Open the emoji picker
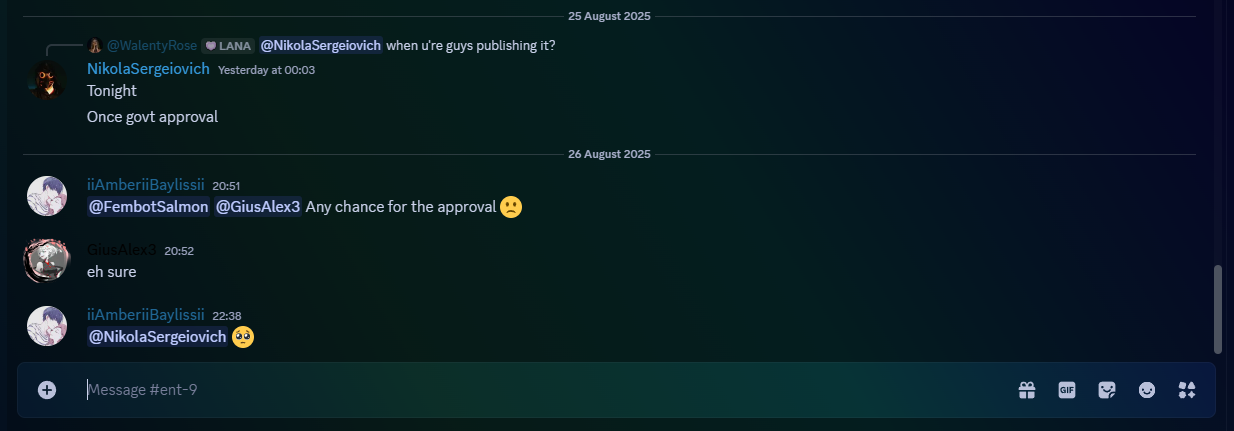The height and width of the screenshot is (431, 1234). pyautogui.click(x=1147, y=390)
